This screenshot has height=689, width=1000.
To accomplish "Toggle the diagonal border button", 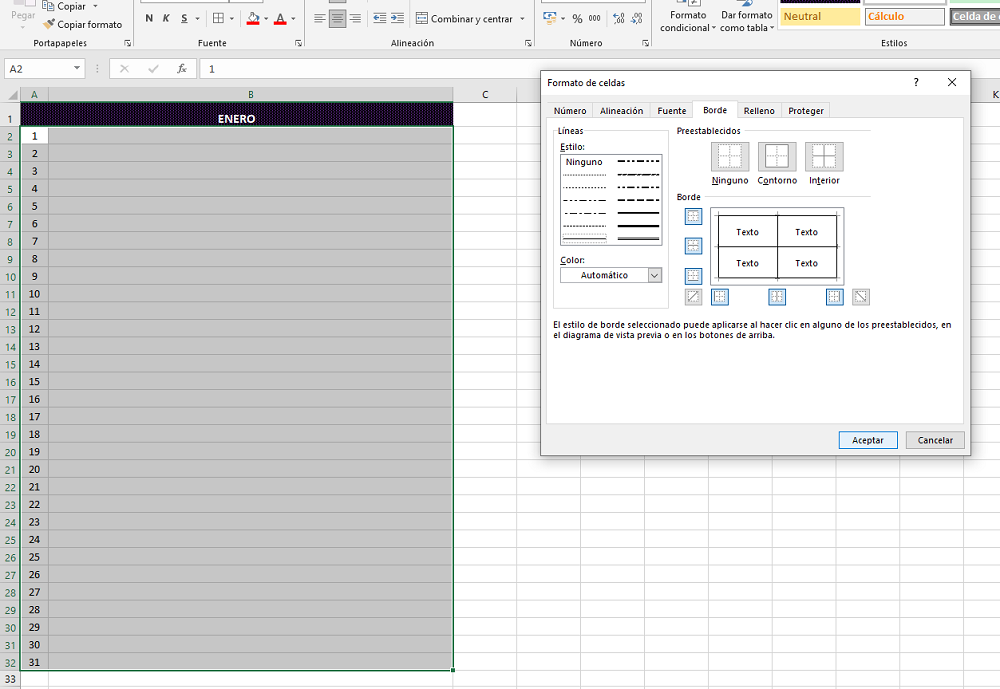I will (692, 297).
